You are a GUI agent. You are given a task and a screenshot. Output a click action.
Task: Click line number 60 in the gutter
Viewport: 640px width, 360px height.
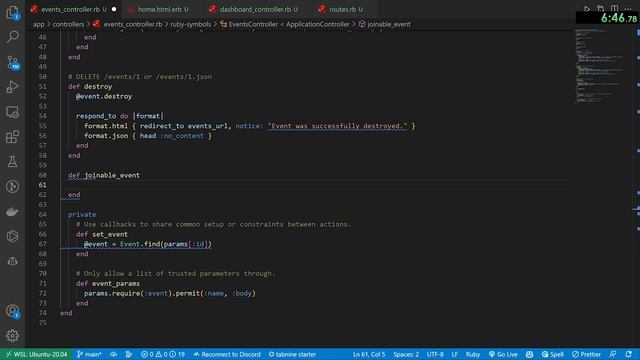[x=43, y=175]
